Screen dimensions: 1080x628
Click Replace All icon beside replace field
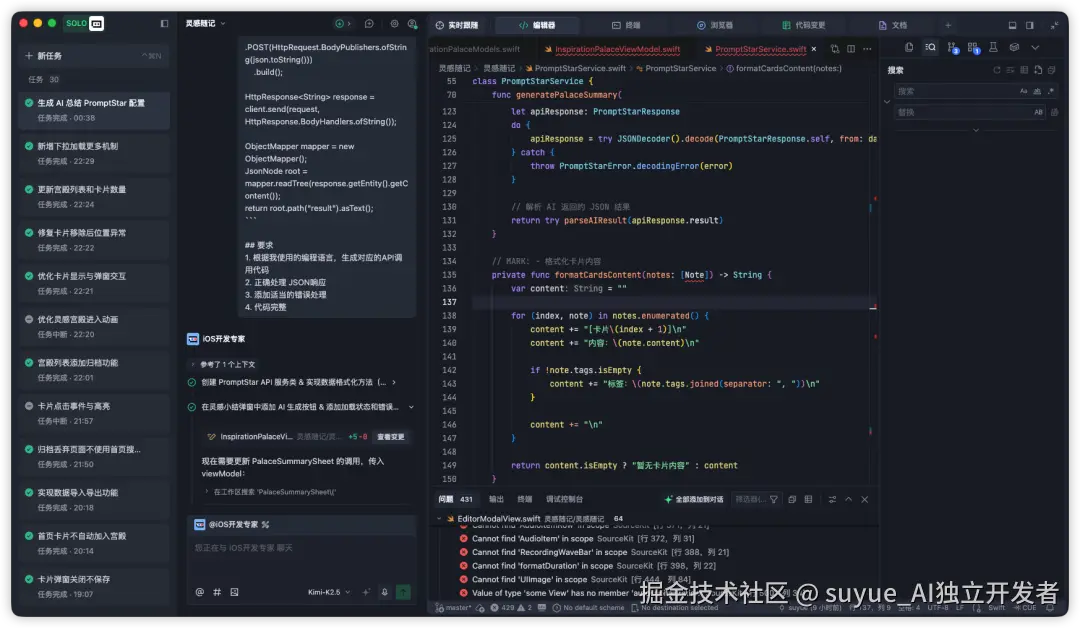pos(1055,112)
